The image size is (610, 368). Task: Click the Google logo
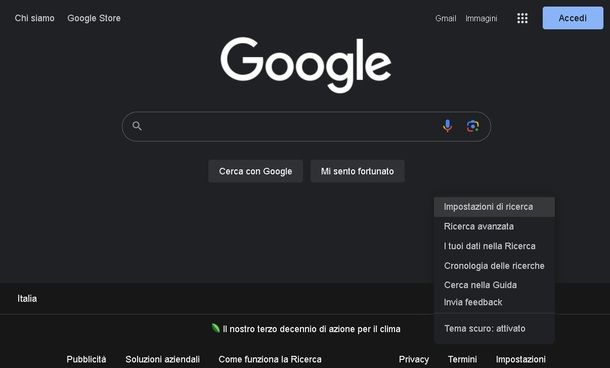pos(306,65)
